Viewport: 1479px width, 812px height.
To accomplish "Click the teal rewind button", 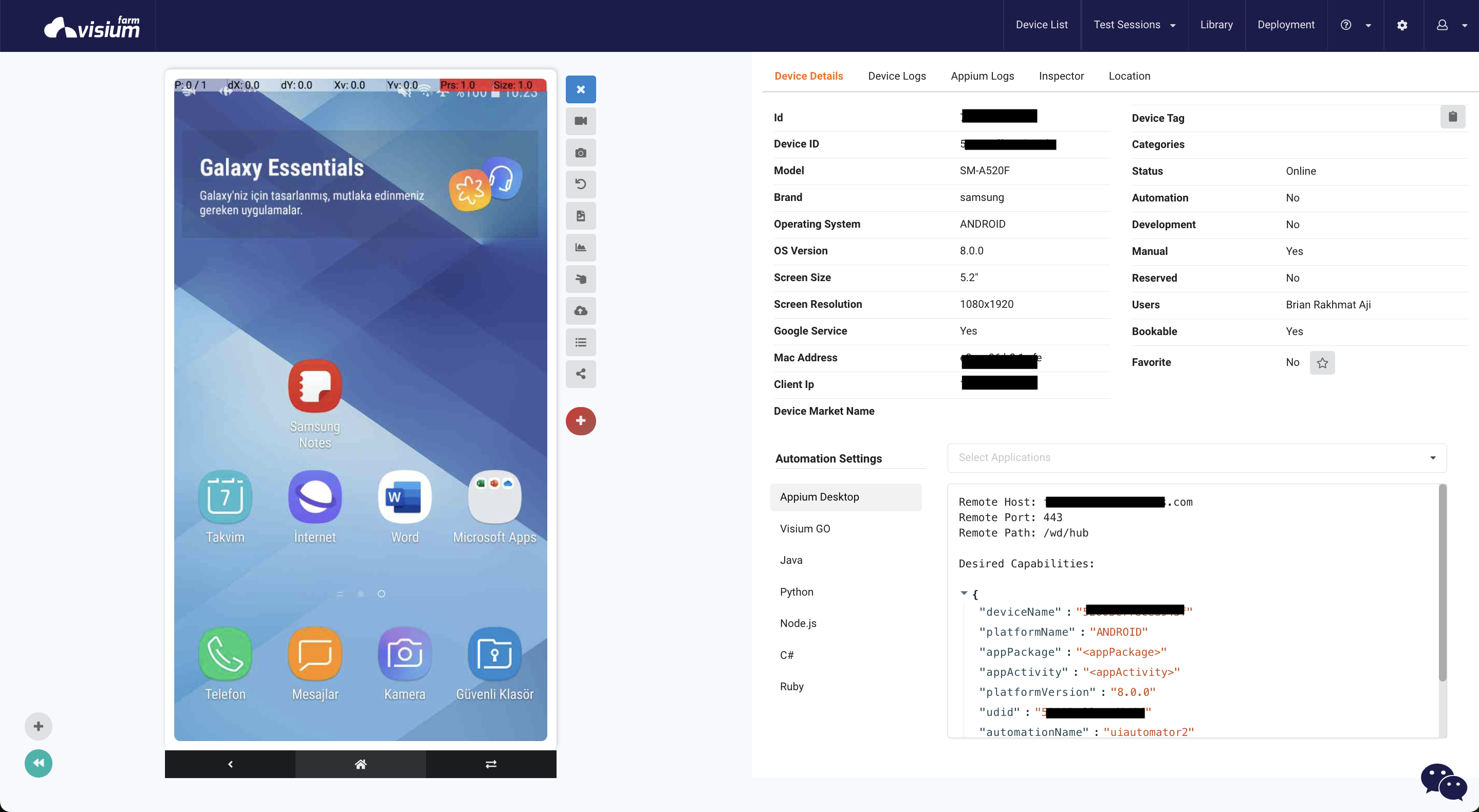I will [x=39, y=763].
